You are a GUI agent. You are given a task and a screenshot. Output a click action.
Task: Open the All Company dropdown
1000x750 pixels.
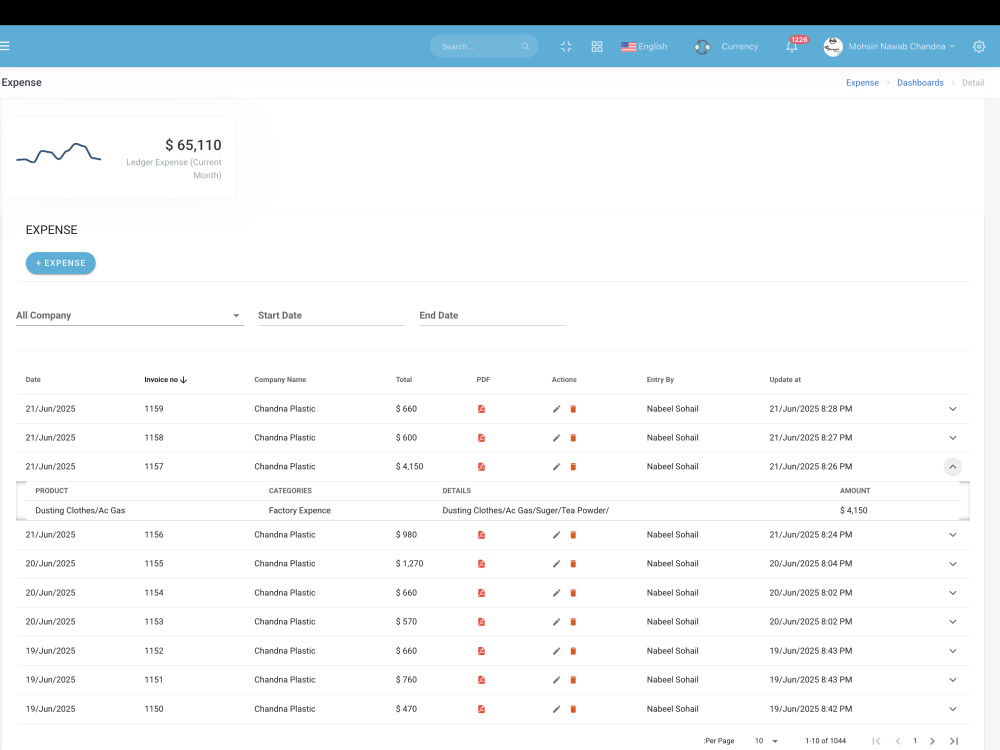tap(129, 315)
